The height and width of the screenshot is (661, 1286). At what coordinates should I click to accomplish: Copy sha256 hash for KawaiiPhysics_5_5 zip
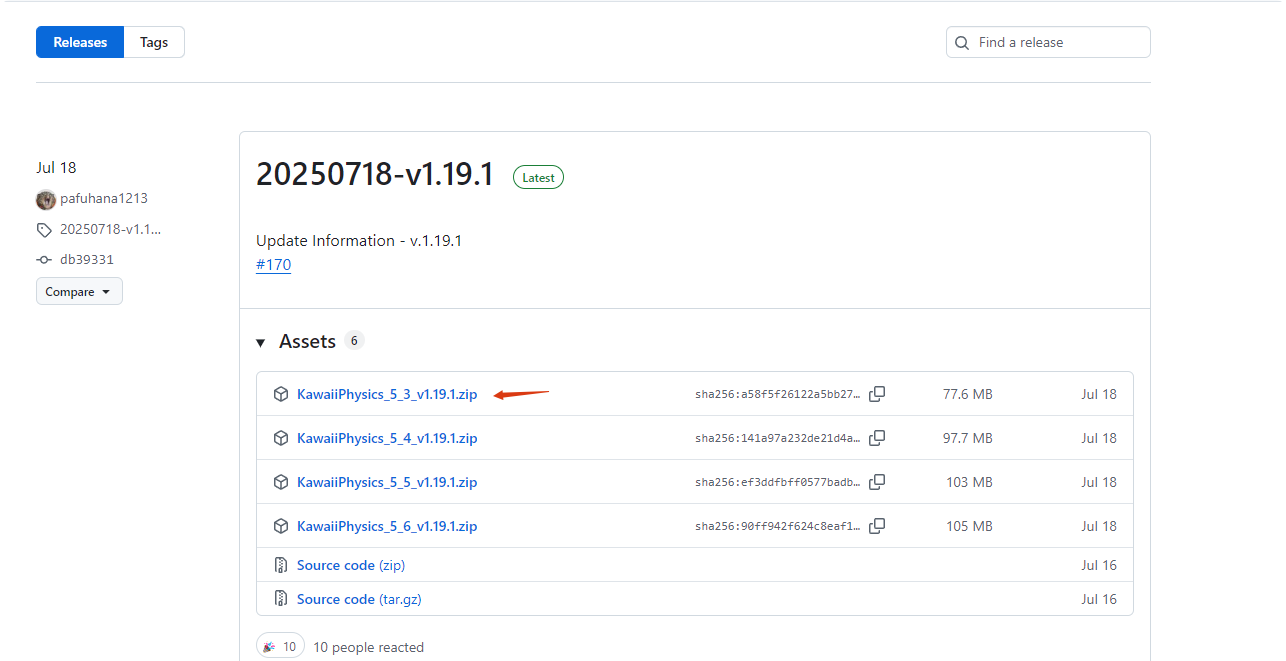(877, 482)
